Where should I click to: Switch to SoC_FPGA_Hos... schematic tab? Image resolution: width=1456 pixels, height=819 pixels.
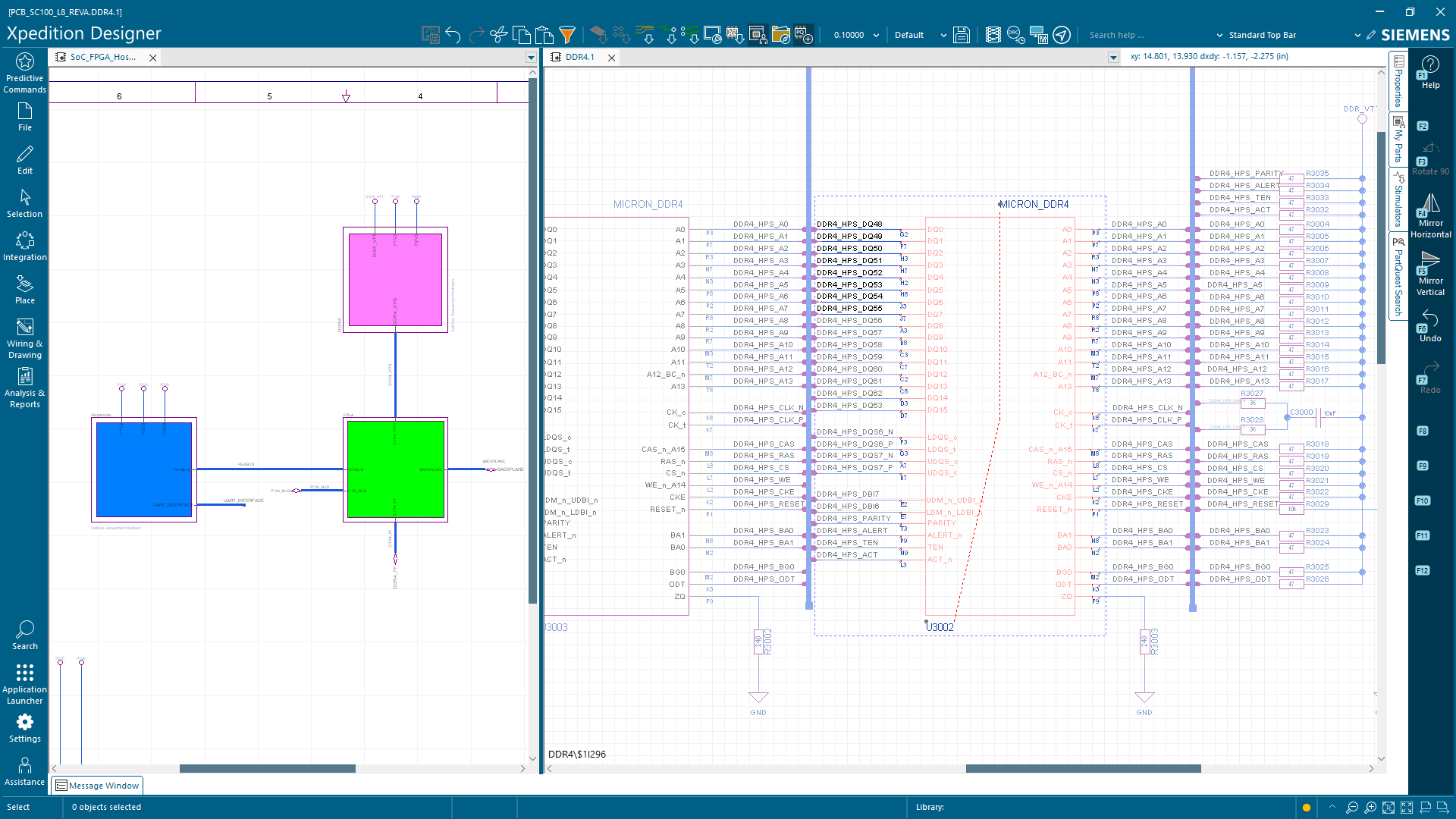102,57
